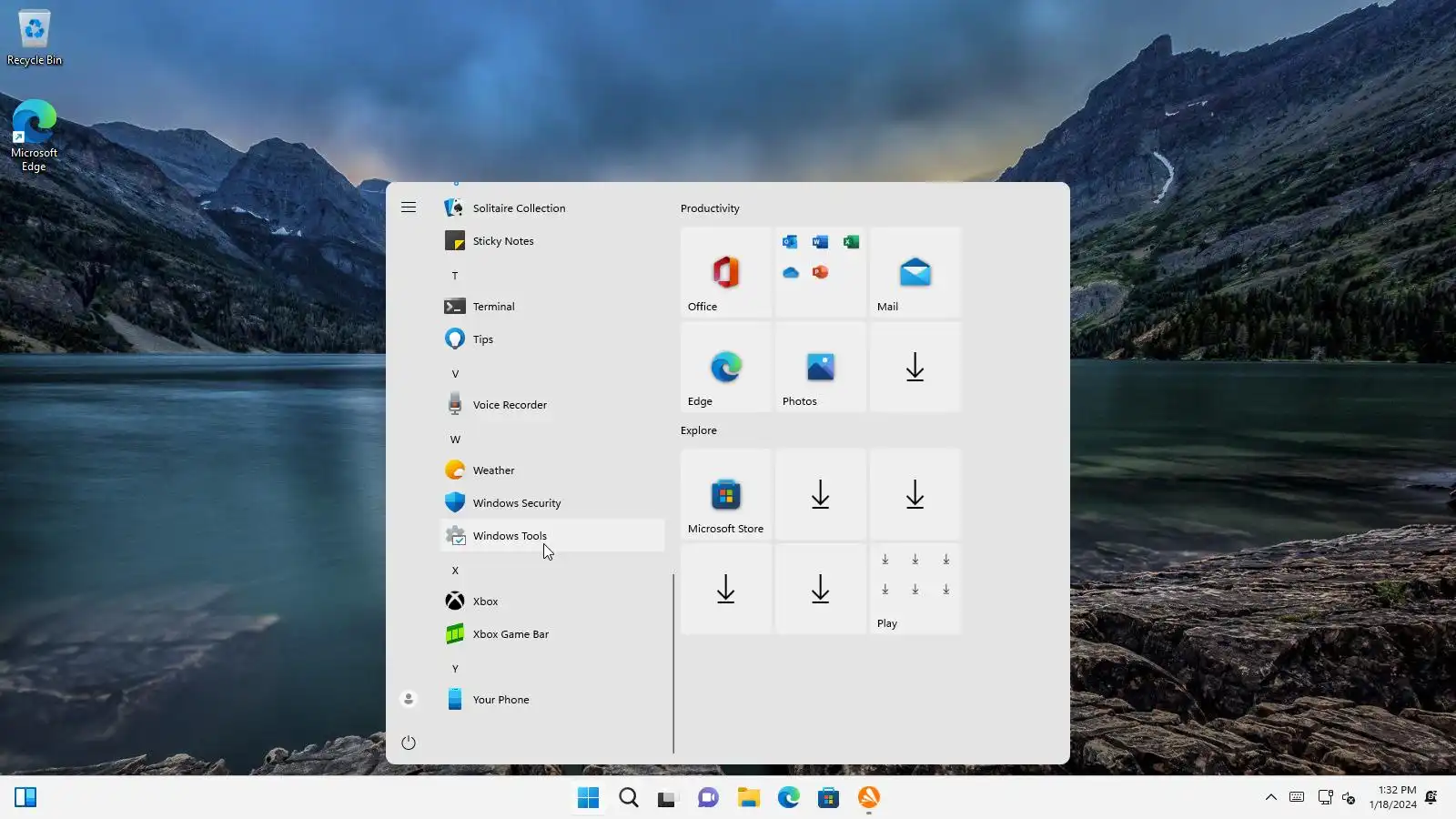Click the PowerPoint icon in the folder tile
This screenshot has width=1456, height=819.
coord(820,272)
